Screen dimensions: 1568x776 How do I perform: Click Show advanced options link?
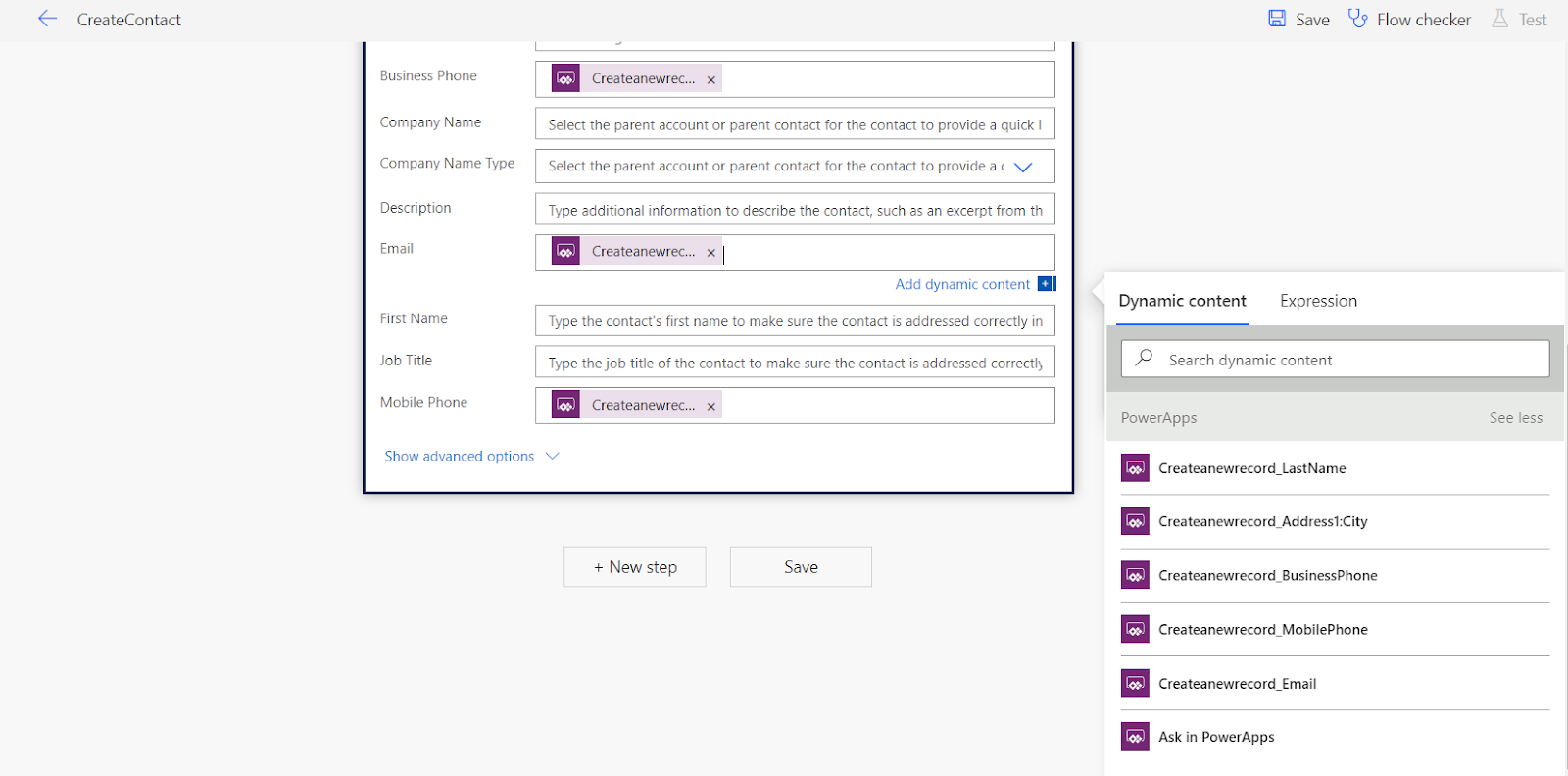(x=459, y=457)
